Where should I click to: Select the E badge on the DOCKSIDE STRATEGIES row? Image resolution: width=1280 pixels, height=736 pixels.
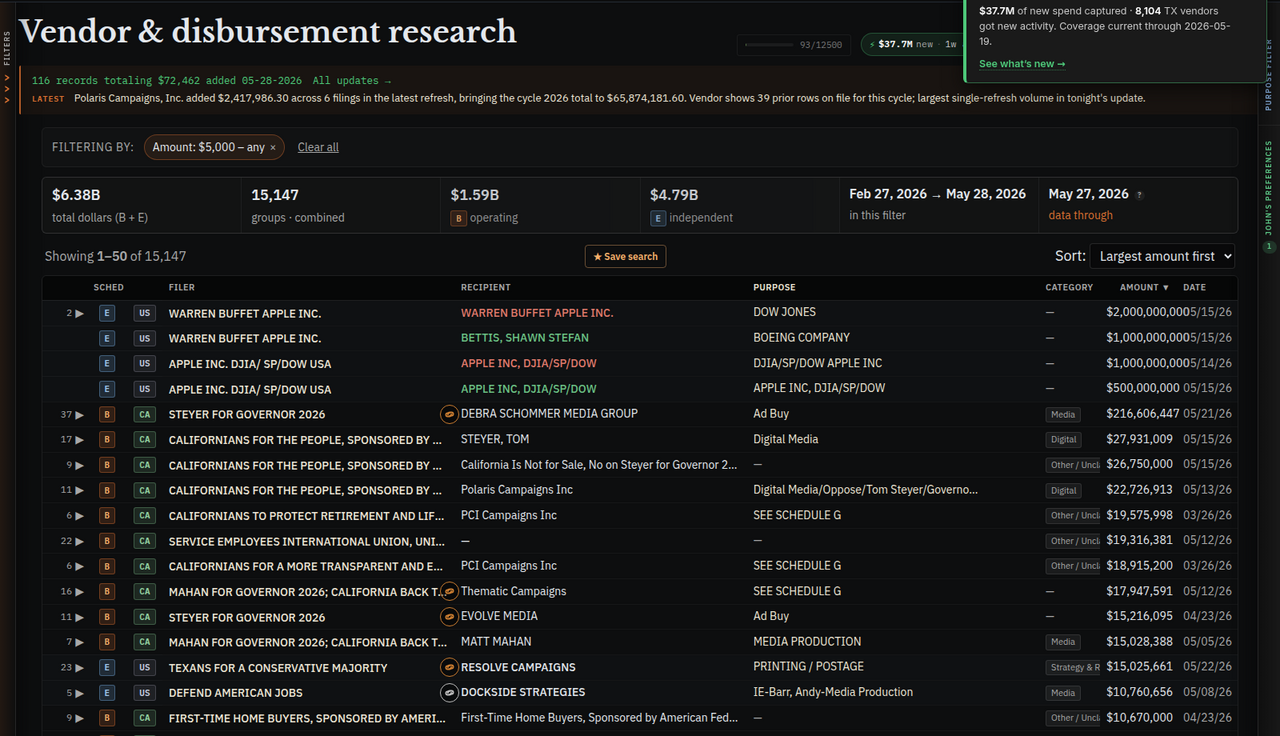107,693
